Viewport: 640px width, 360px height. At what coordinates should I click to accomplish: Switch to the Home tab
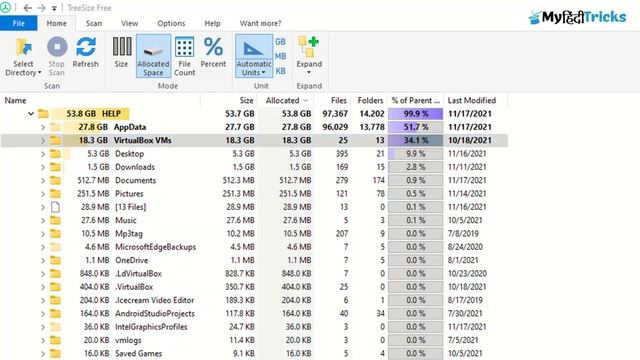56,23
